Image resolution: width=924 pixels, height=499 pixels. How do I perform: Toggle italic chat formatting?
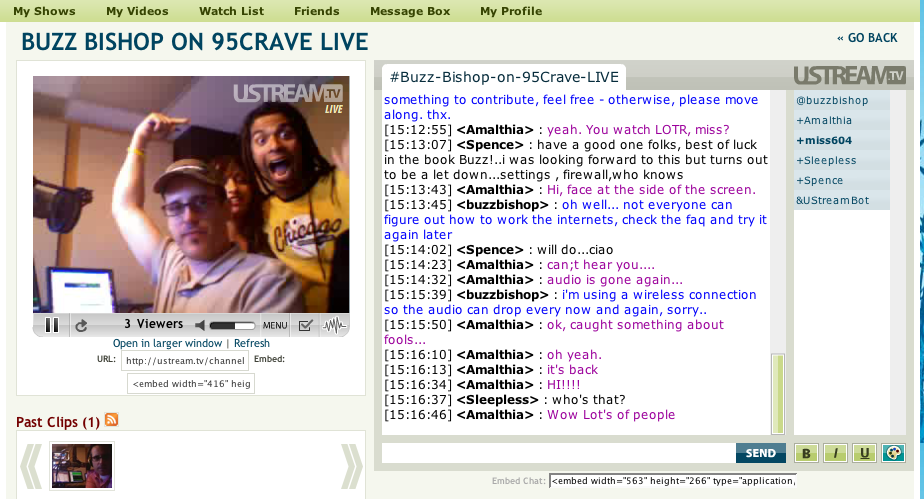click(835, 453)
